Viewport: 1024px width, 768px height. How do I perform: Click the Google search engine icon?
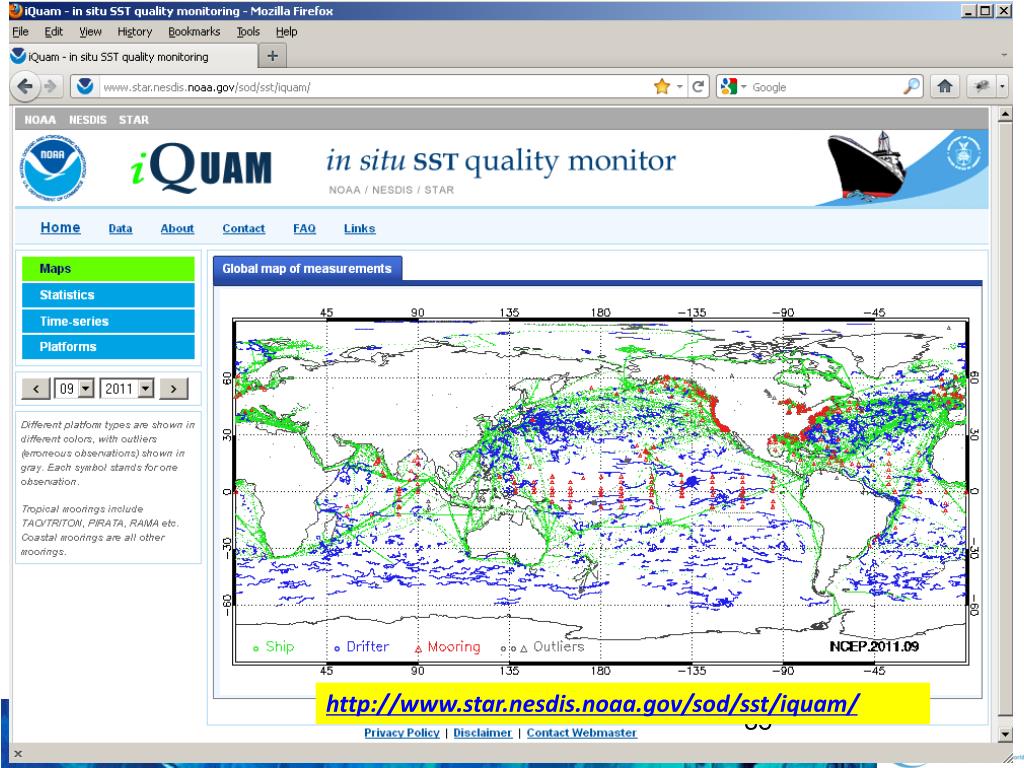click(729, 86)
